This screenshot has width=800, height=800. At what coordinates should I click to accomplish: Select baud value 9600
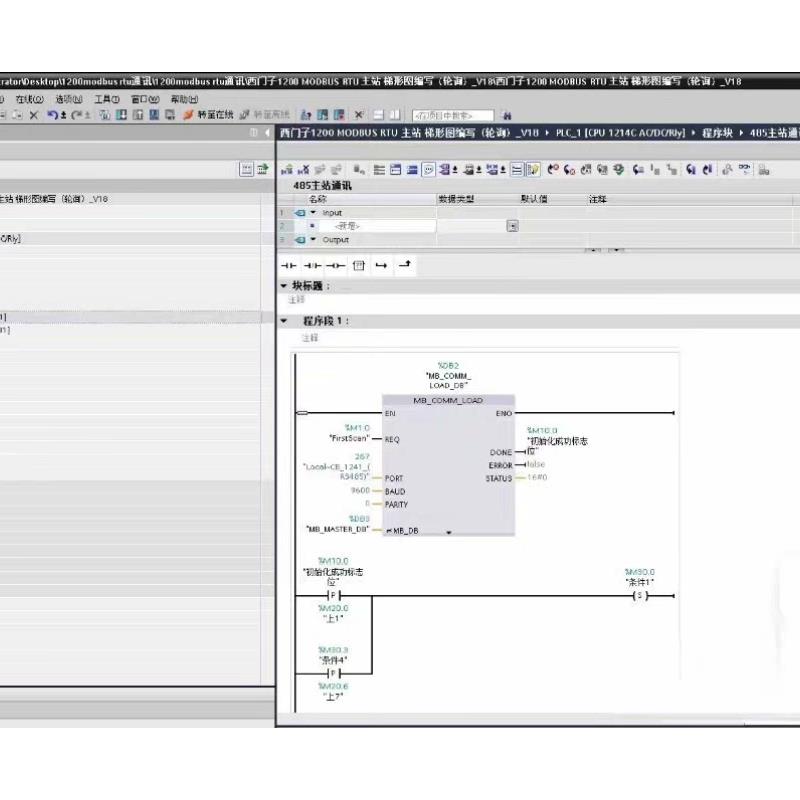pyautogui.click(x=360, y=490)
